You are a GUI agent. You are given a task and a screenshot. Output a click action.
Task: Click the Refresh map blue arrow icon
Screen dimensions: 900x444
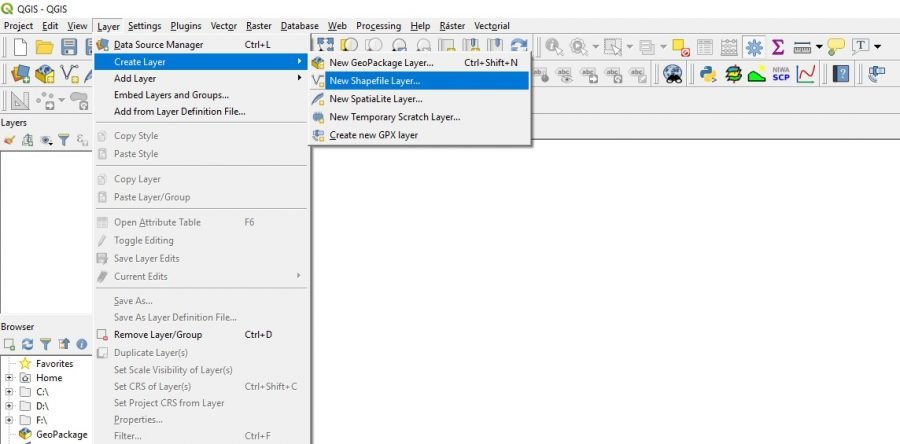519,46
